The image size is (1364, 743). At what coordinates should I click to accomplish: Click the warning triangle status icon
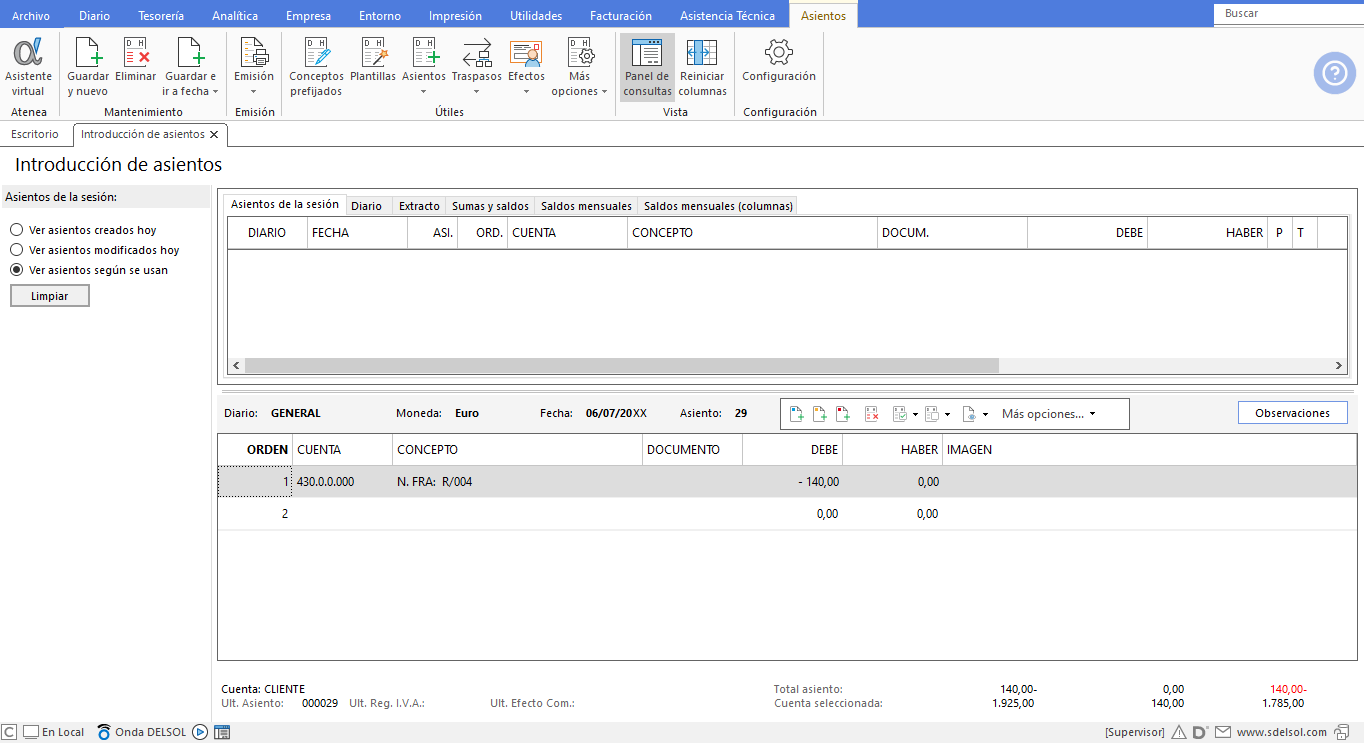(1179, 732)
